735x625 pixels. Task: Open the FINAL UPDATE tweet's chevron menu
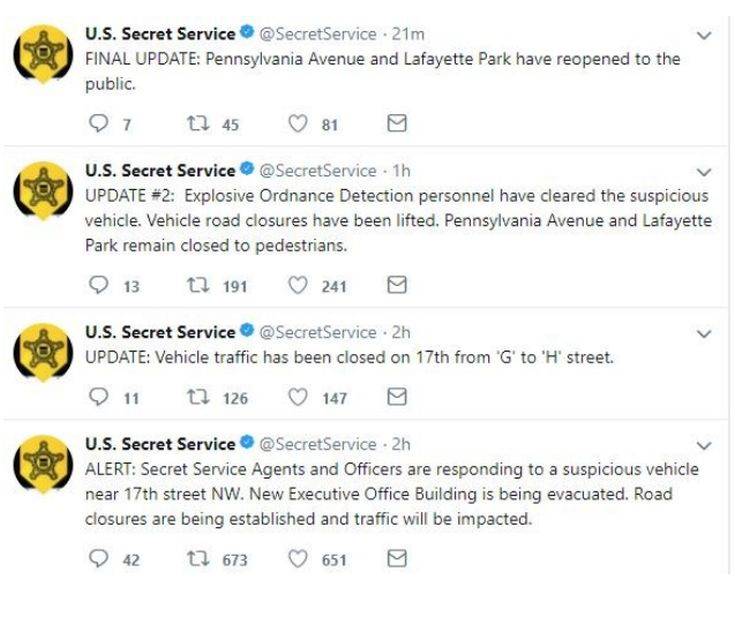(704, 35)
